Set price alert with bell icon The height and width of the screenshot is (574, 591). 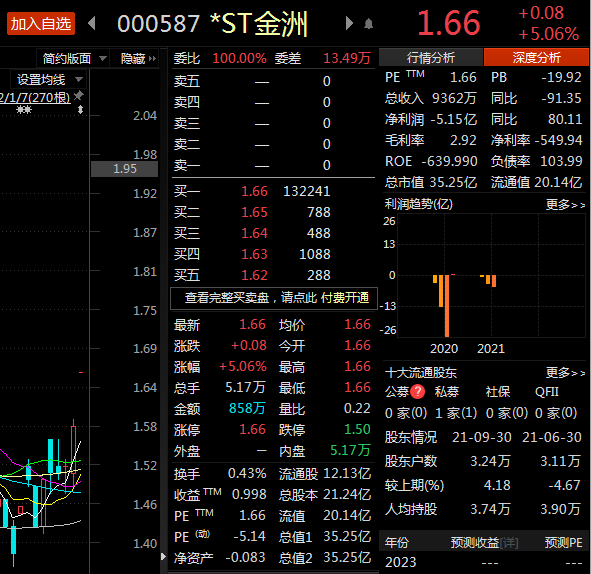[x=369, y=24]
